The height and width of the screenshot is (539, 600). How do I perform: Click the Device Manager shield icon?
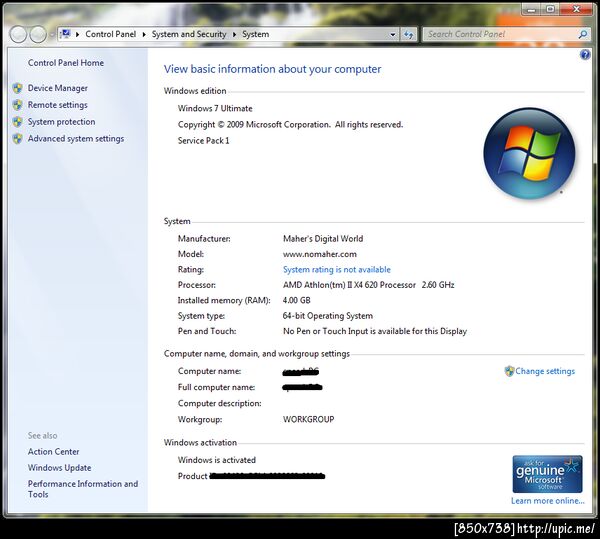coord(17,88)
